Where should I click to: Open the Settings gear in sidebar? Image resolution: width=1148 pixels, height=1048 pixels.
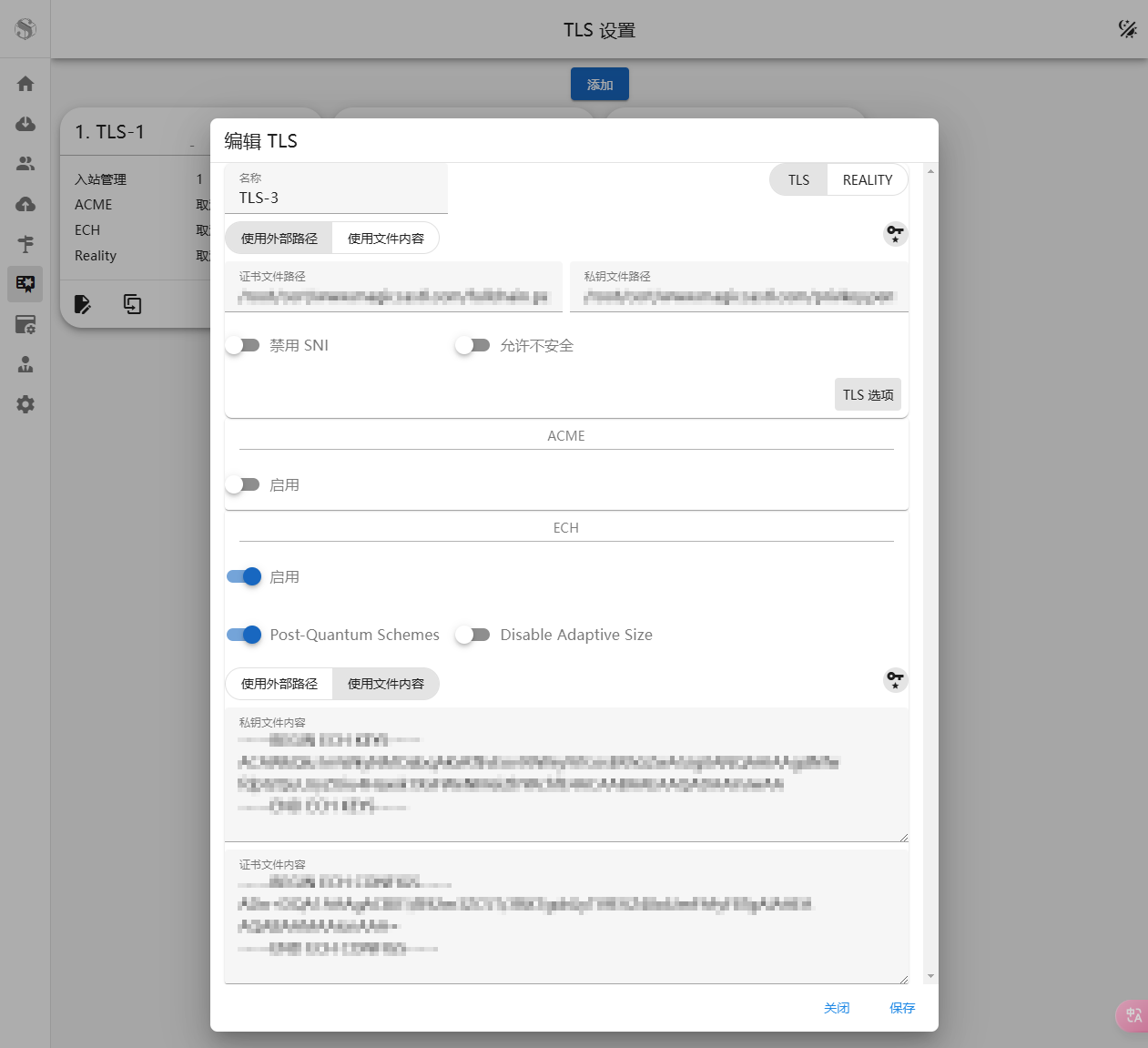pos(25,404)
